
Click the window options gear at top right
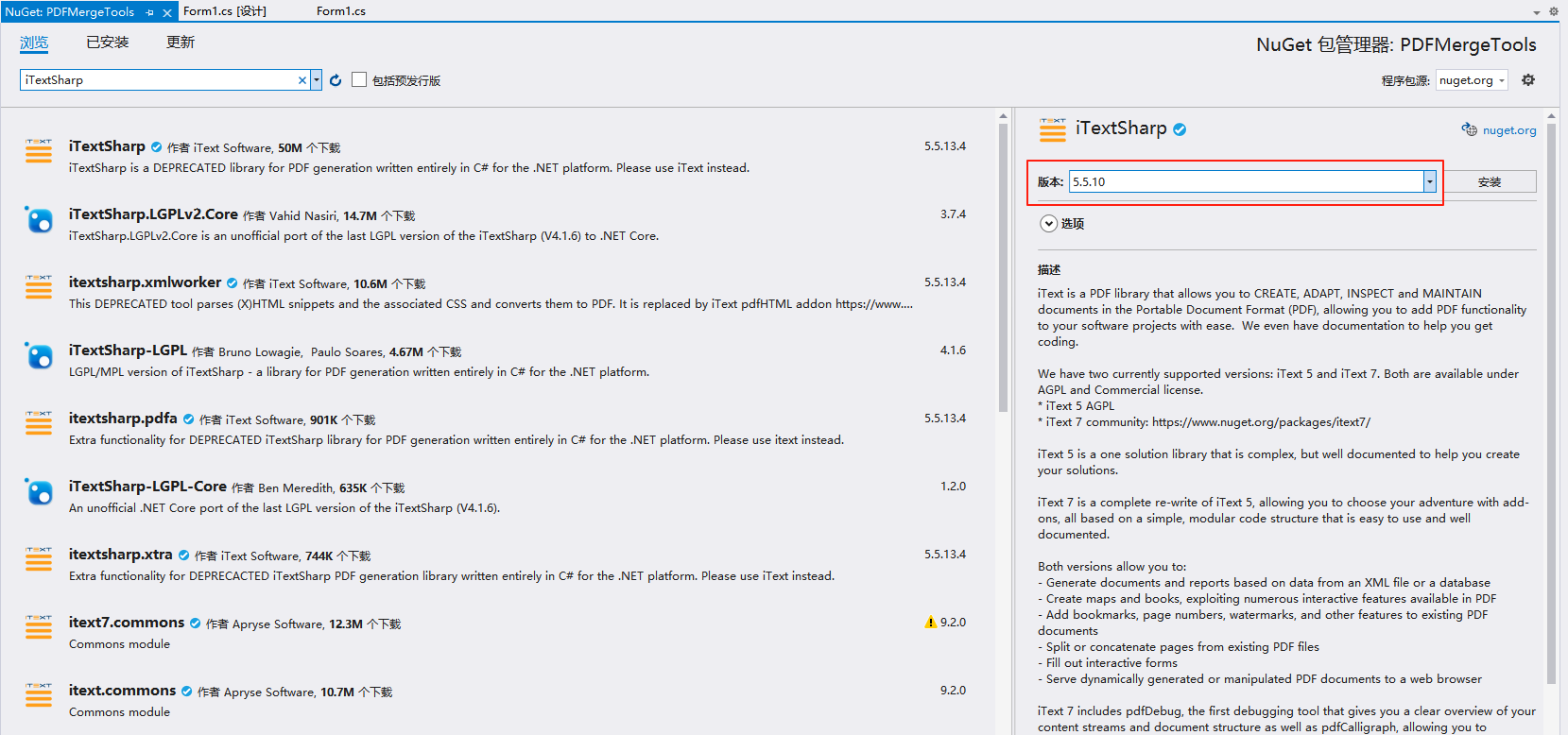(x=1554, y=11)
